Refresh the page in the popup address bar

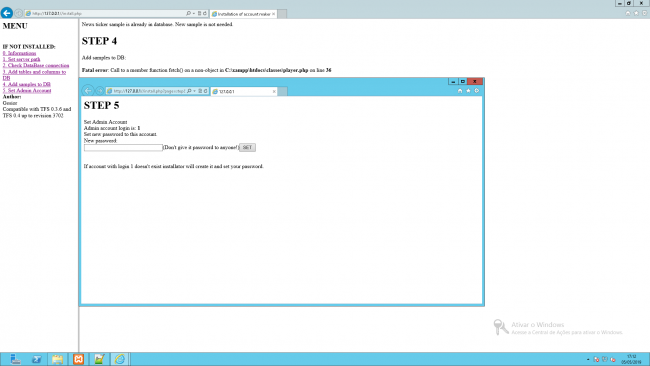click(x=205, y=91)
